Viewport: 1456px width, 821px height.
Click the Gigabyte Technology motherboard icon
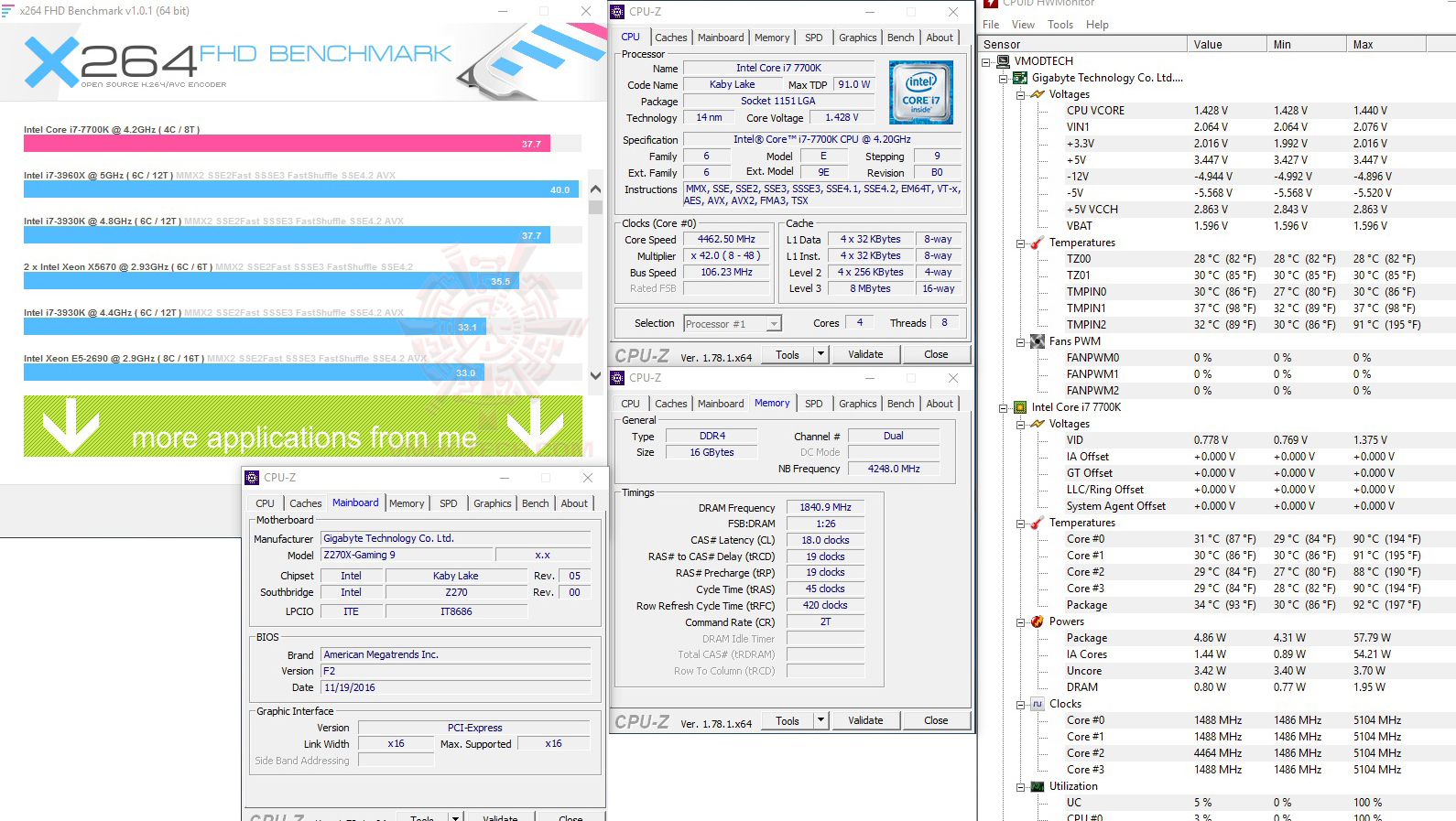(x=1020, y=78)
